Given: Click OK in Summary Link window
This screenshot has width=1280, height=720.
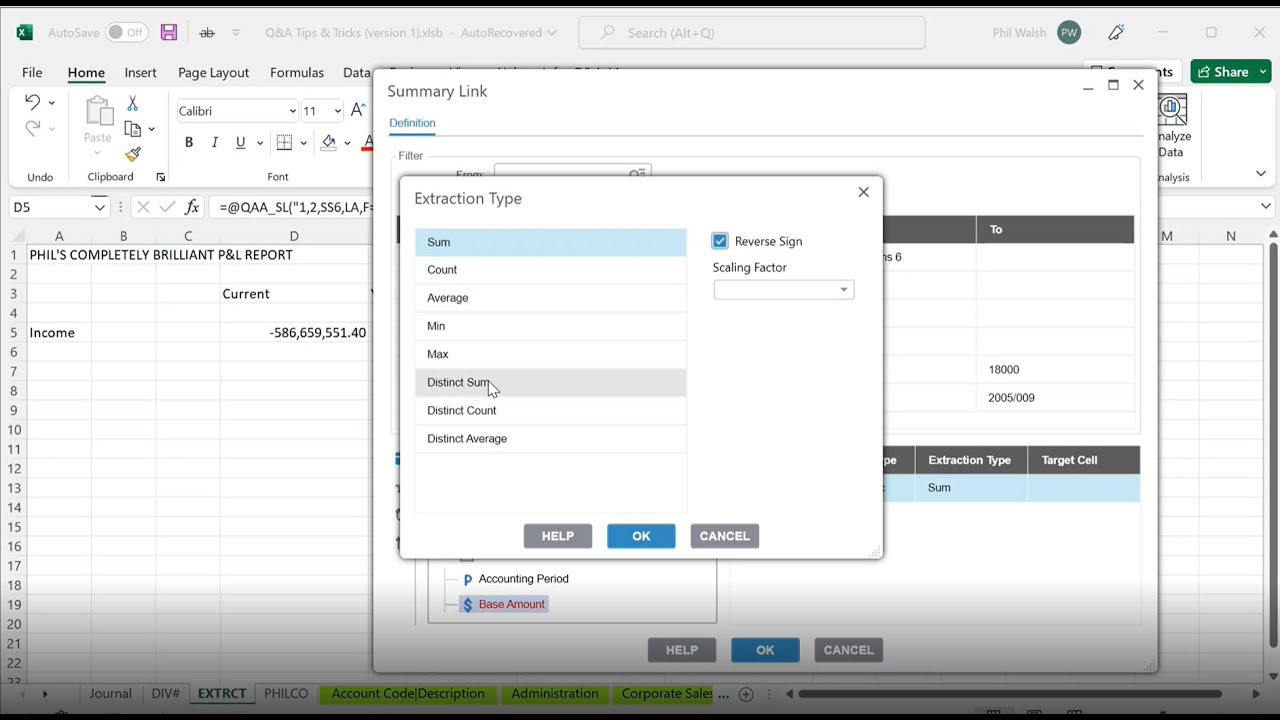Looking at the screenshot, I should (765, 650).
